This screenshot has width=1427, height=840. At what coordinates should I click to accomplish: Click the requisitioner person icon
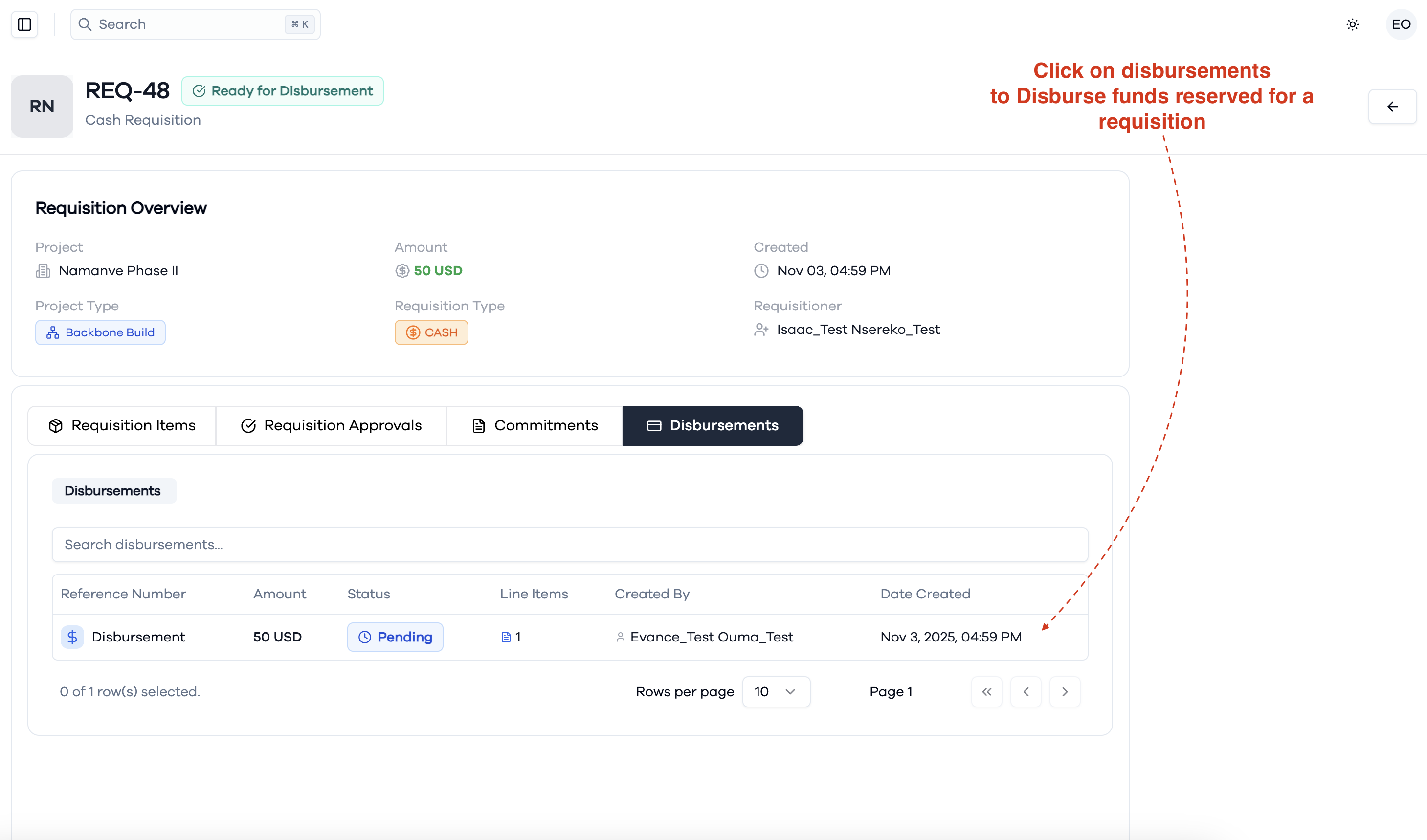pyautogui.click(x=761, y=330)
